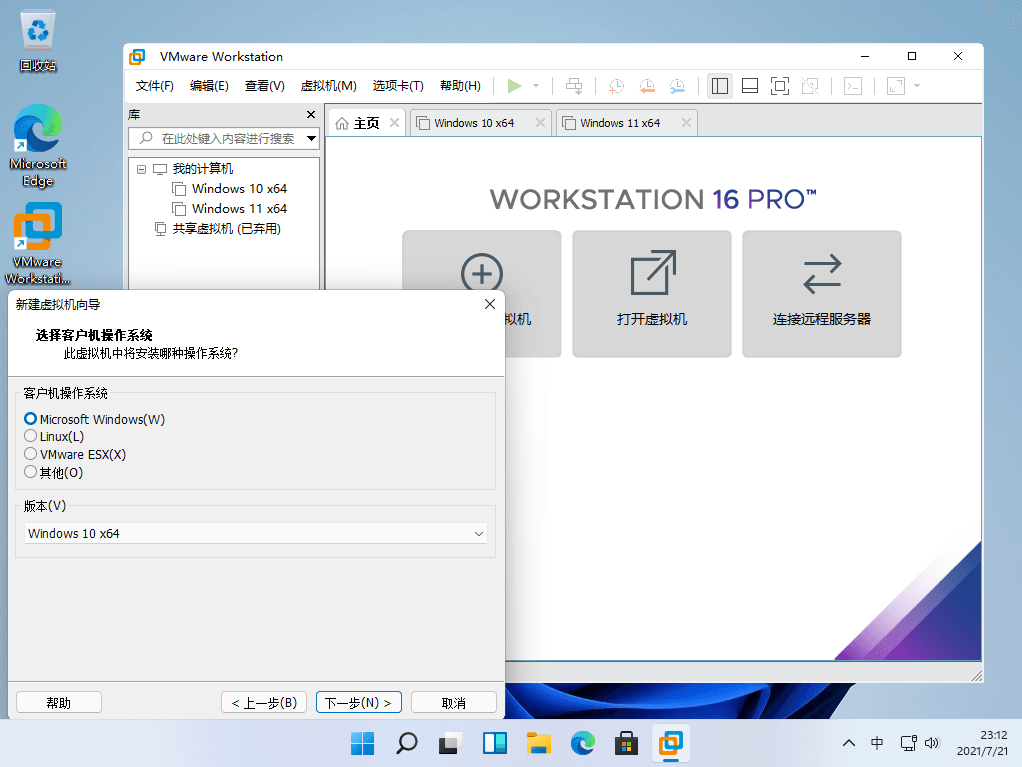Open the Snapshot Manager toolbar icon

677,86
